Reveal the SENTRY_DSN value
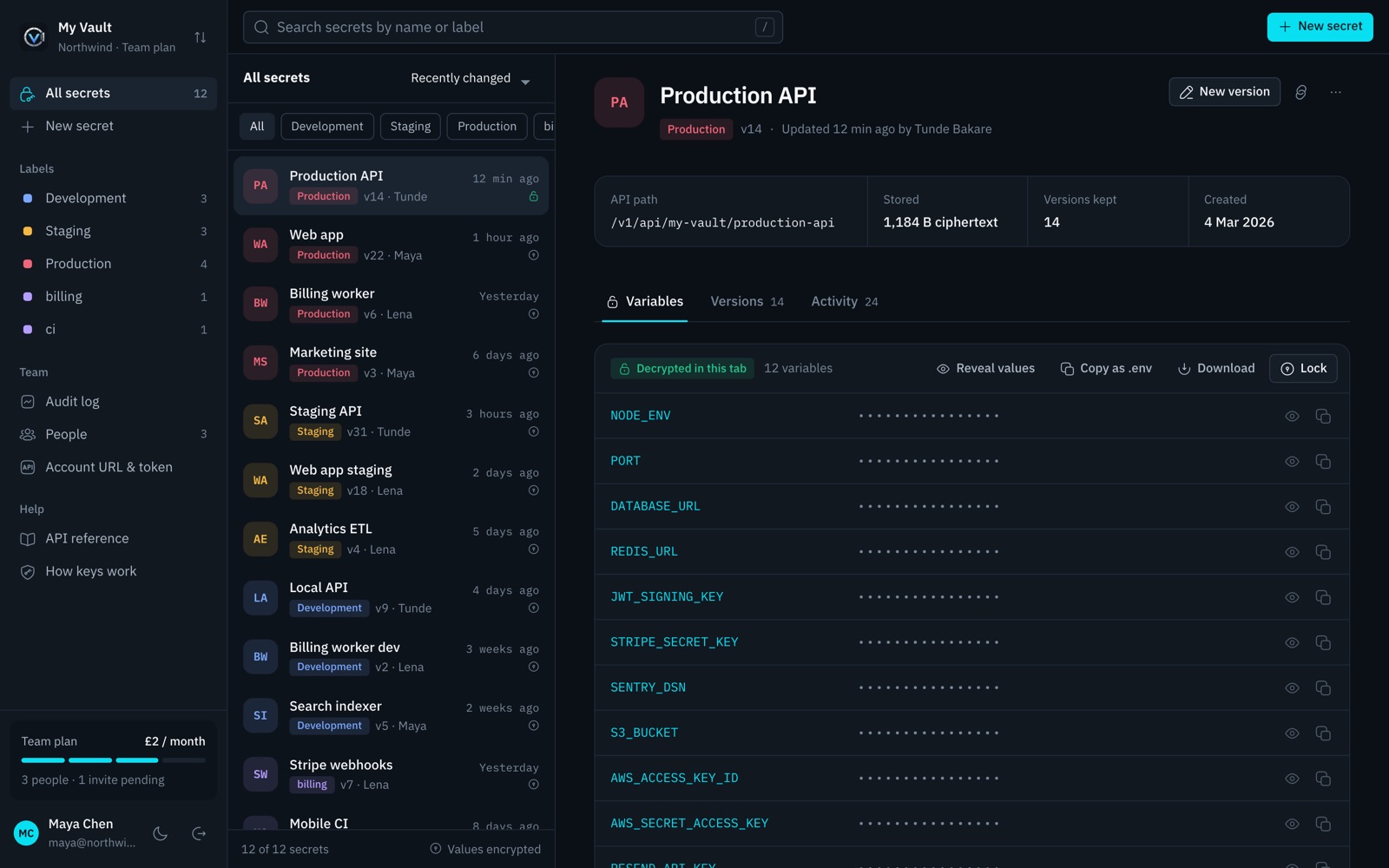This screenshot has height=868, width=1389. coord(1292,687)
